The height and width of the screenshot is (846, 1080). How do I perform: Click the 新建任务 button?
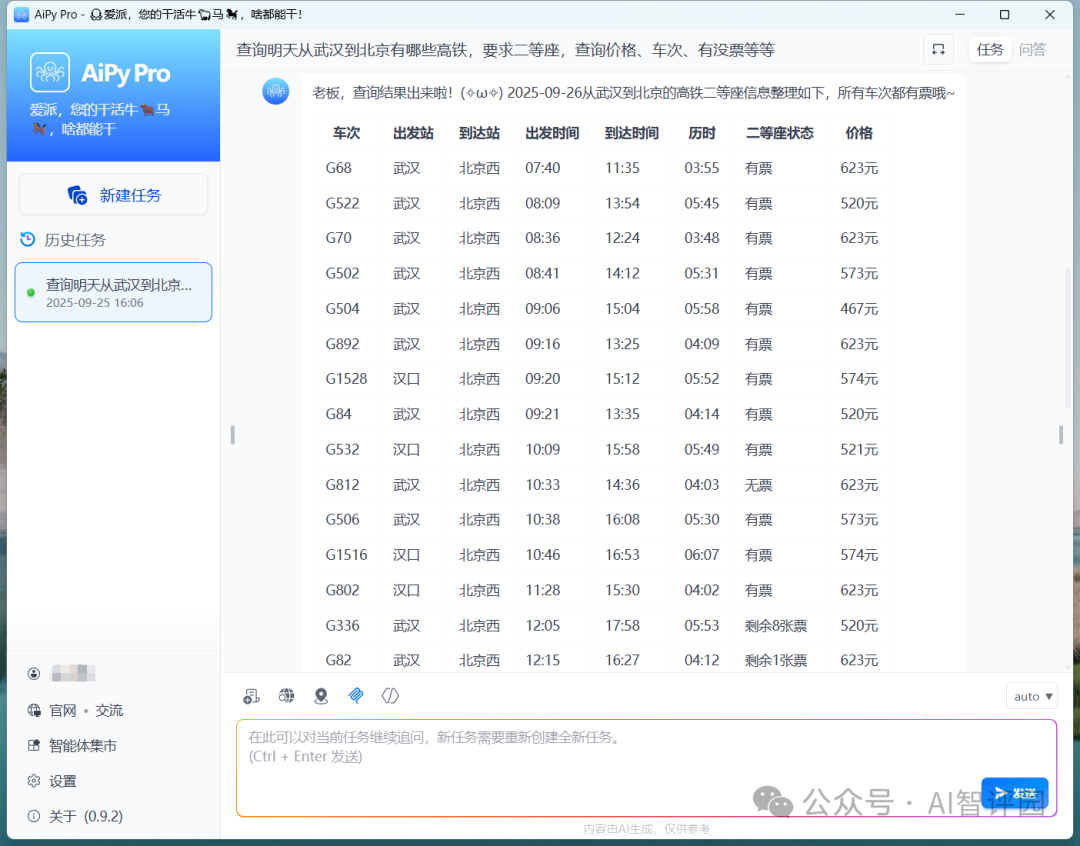coord(113,194)
